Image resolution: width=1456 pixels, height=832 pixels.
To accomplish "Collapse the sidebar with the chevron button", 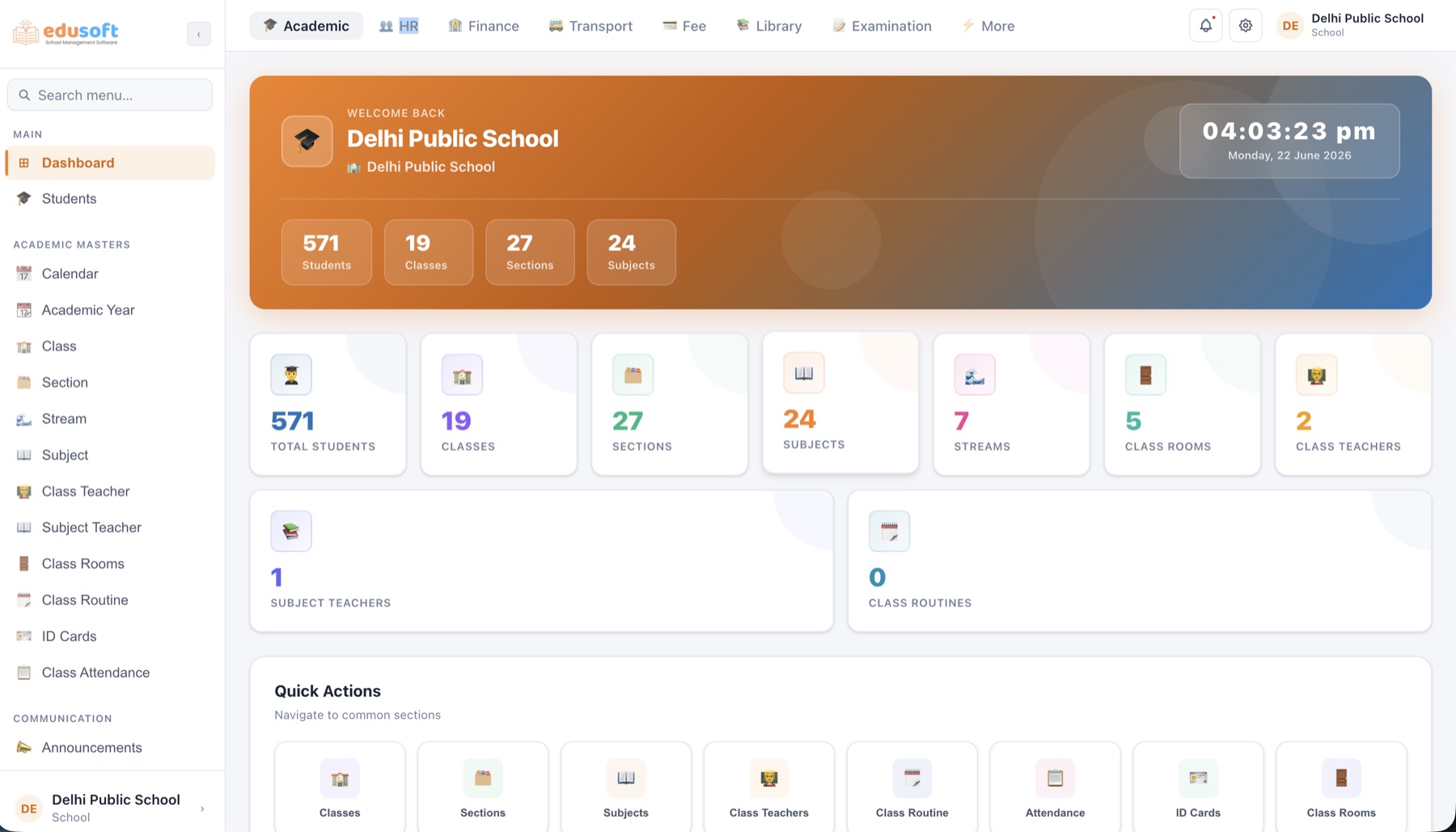I will (x=199, y=34).
